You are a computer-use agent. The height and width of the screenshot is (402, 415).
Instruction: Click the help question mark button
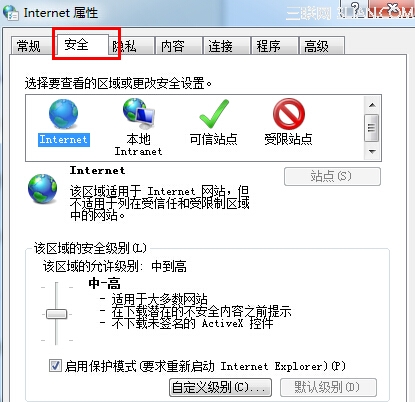click(355, 9)
